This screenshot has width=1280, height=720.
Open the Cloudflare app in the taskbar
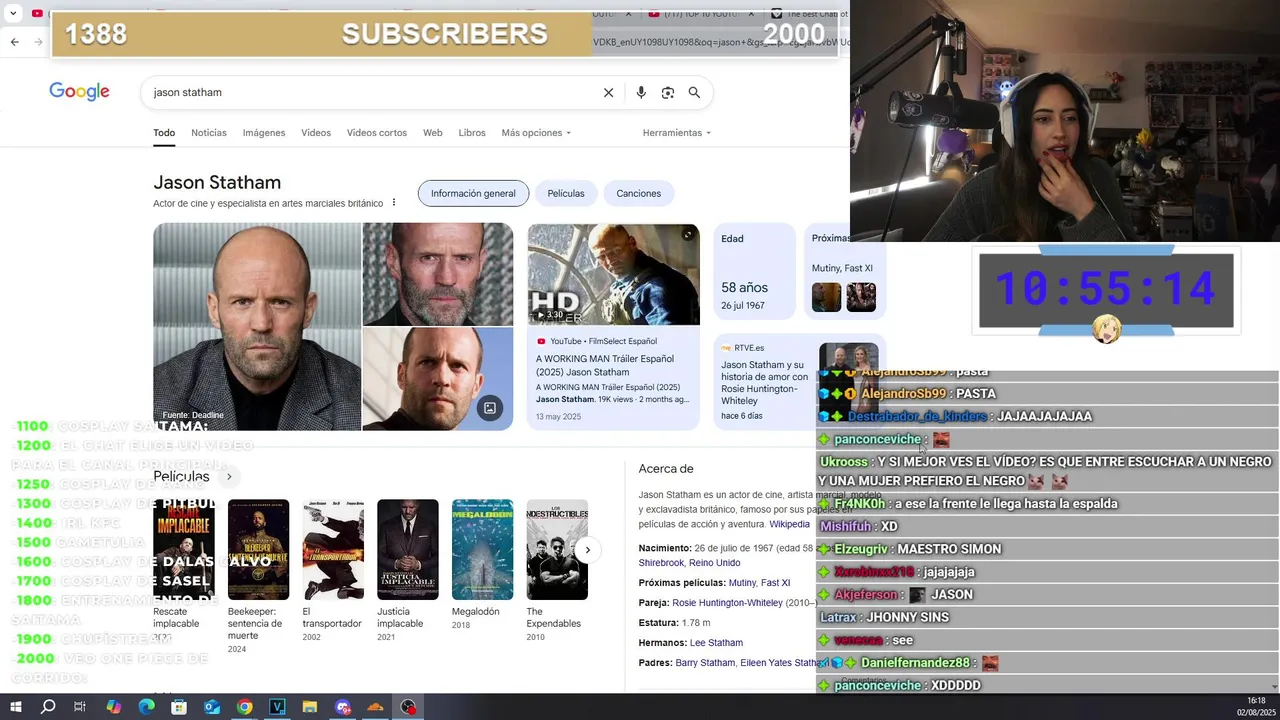[x=375, y=707]
